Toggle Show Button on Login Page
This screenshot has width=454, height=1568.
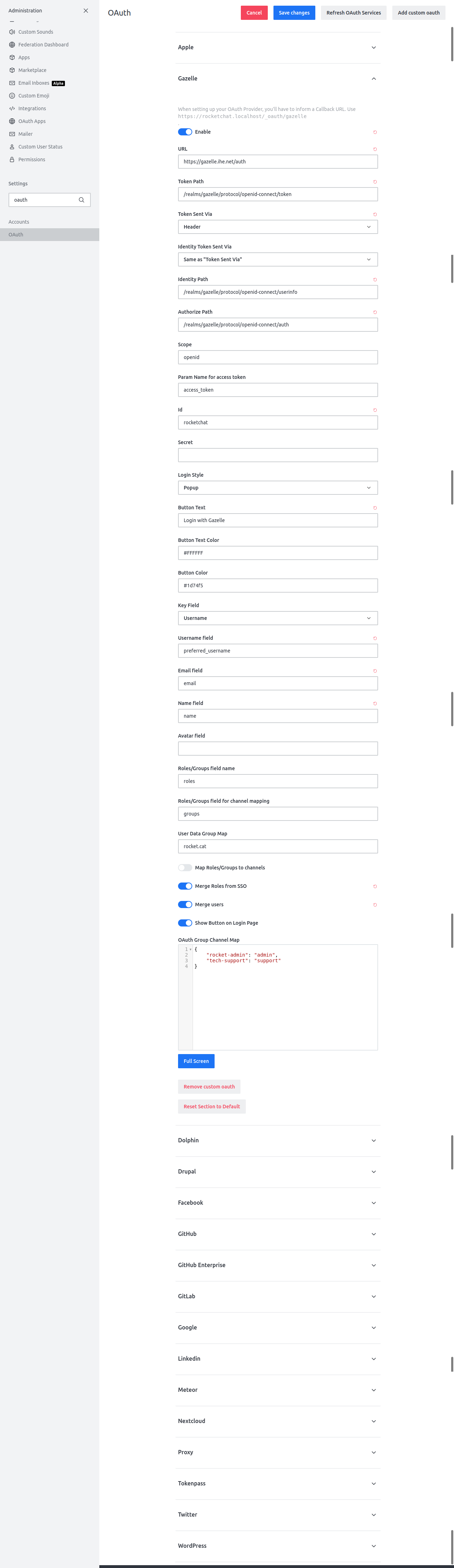(185, 923)
